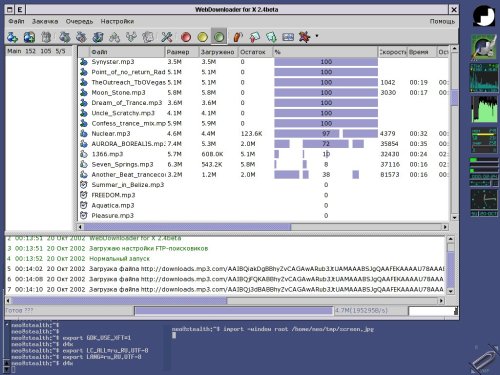
Task: Open the small toolbar overflow arrow
Action: [x=317, y=36]
